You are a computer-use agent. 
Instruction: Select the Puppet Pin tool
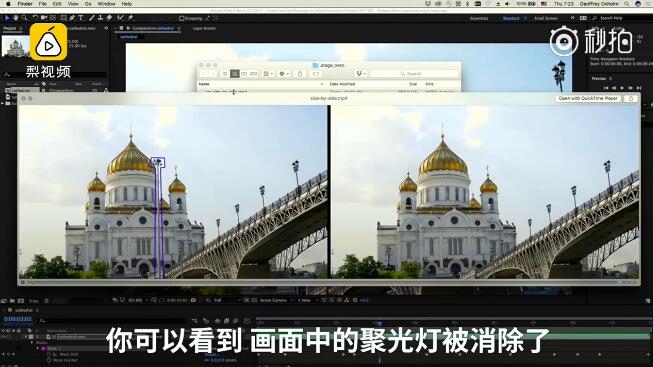click(x=130, y=18)
